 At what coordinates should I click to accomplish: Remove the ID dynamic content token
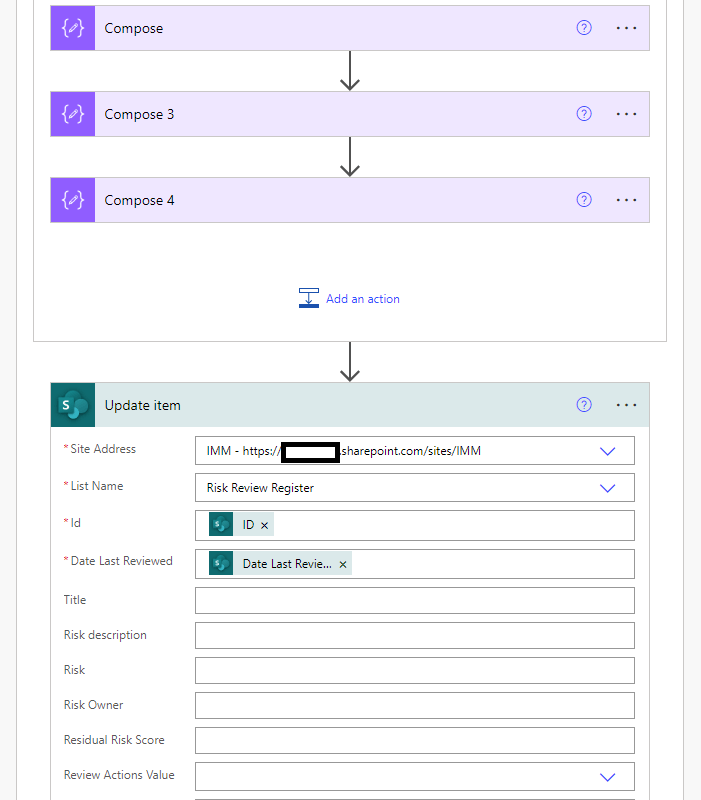click(264, 526)
